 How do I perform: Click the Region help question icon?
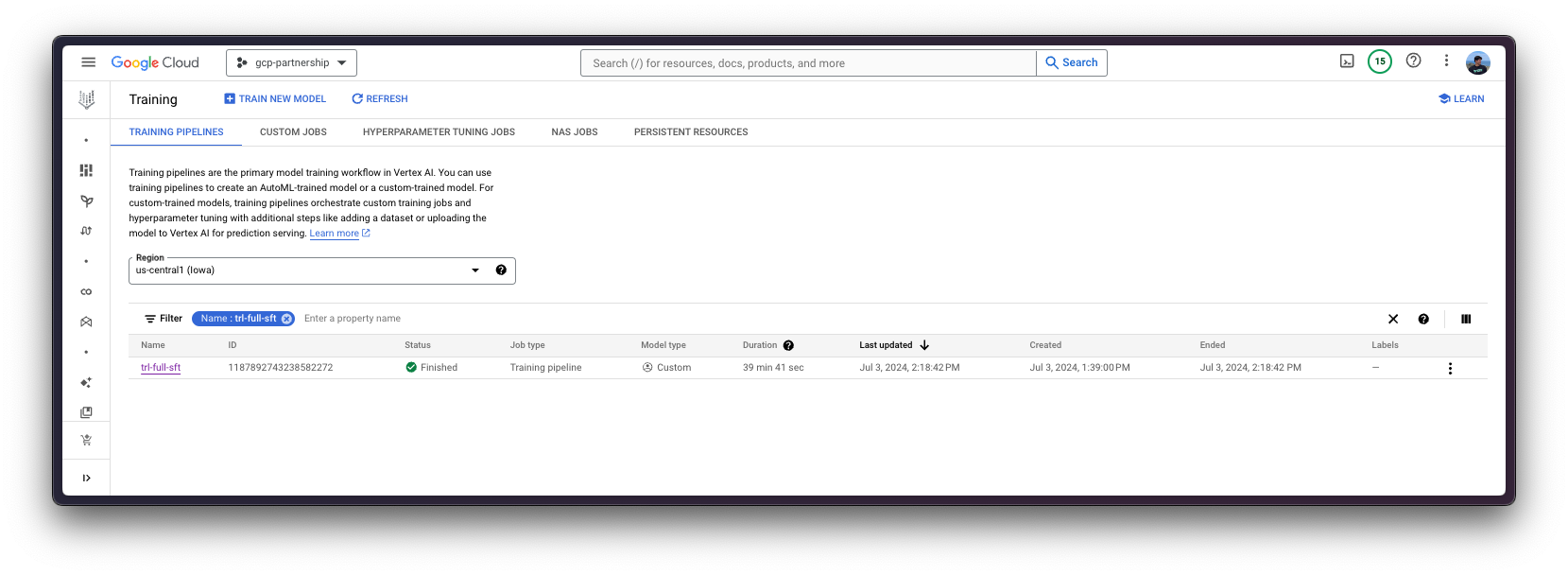pyautogui.click(x=501, y=270)
